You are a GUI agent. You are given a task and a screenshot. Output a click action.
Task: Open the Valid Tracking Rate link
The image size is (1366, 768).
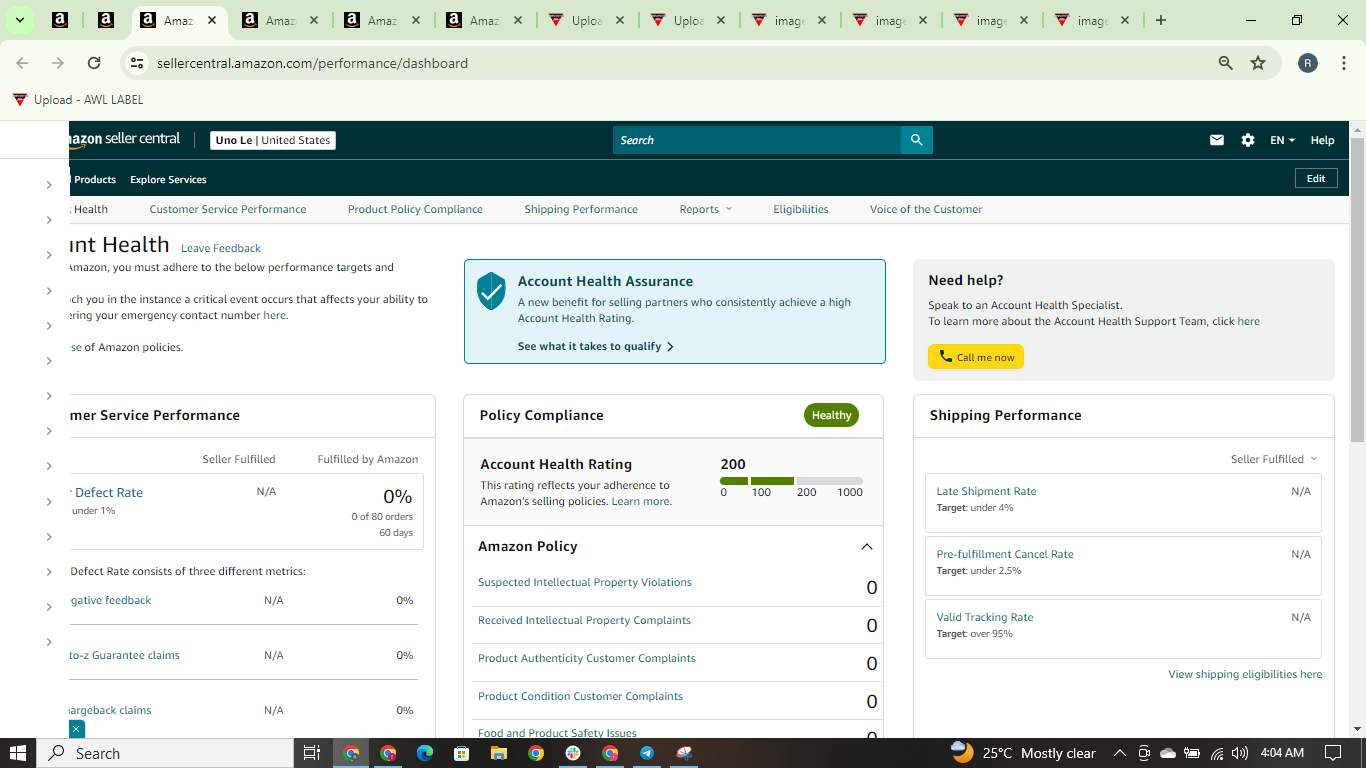tap(985, 617)
